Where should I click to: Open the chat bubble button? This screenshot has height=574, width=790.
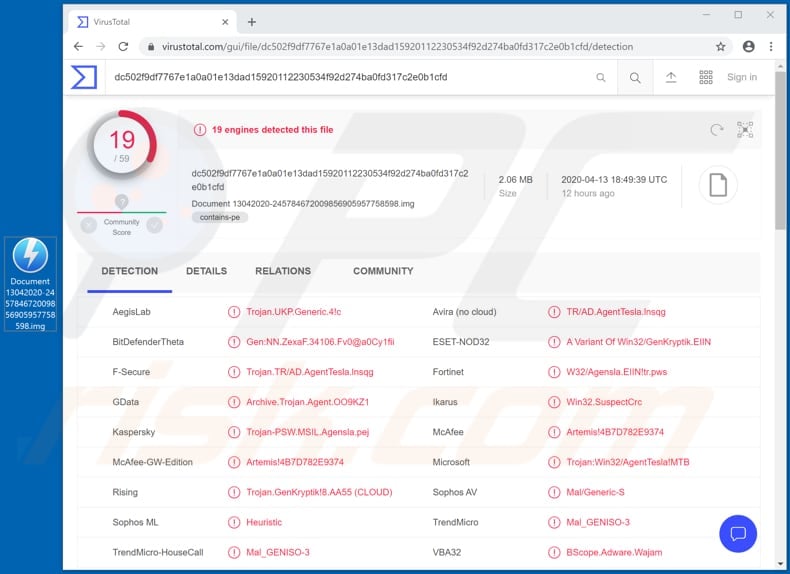(x=738, y=533)
